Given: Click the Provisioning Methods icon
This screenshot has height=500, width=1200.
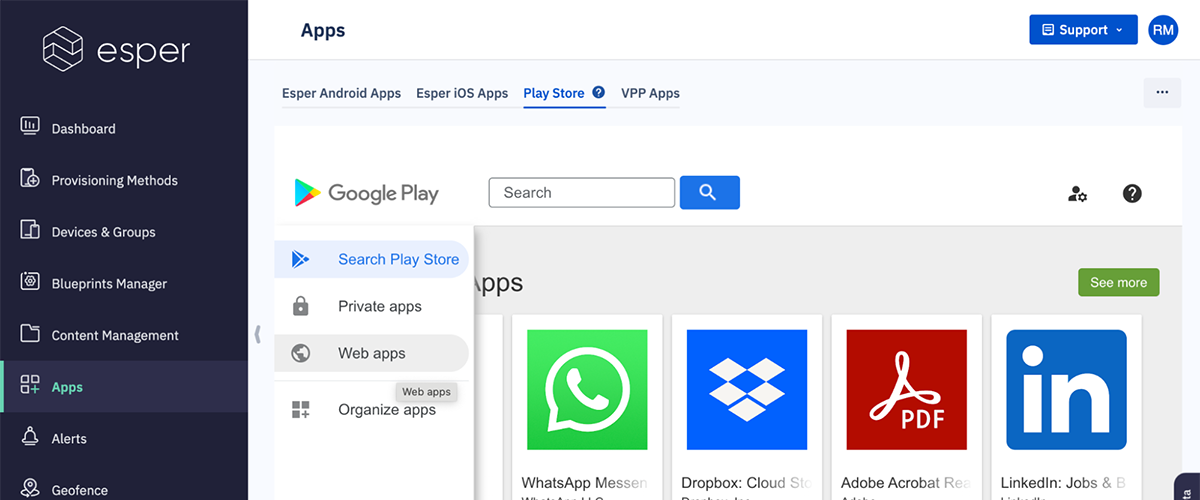Looking at the screenshot, I should pos(30,180).
